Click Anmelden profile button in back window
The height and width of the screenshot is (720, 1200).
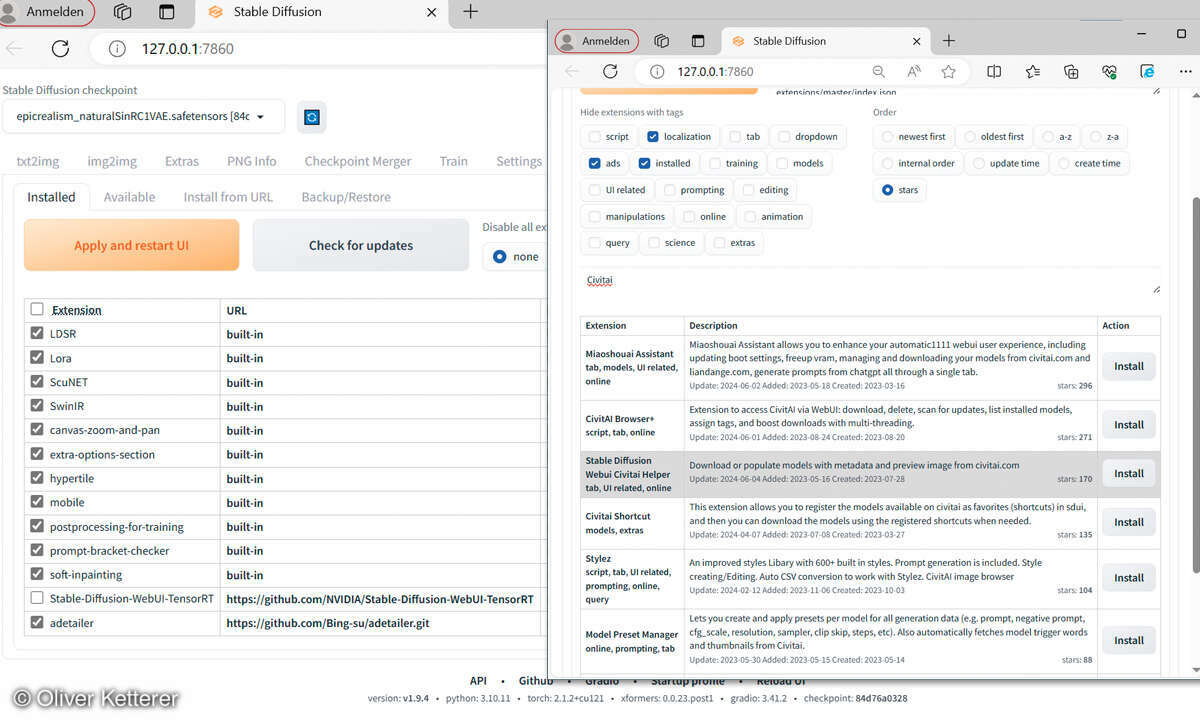point(47,12)
